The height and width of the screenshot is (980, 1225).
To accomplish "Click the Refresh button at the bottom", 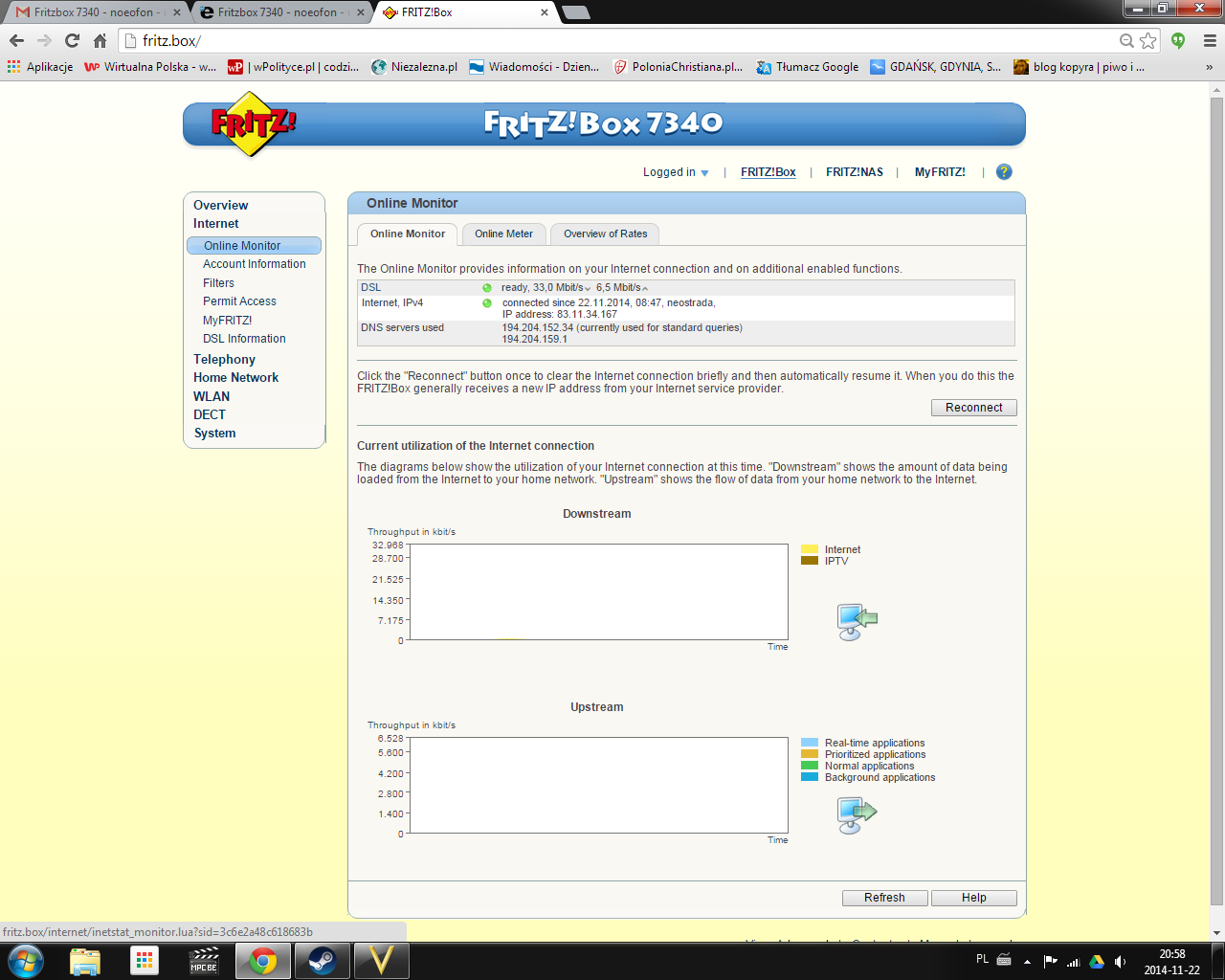I will (884, 898).
